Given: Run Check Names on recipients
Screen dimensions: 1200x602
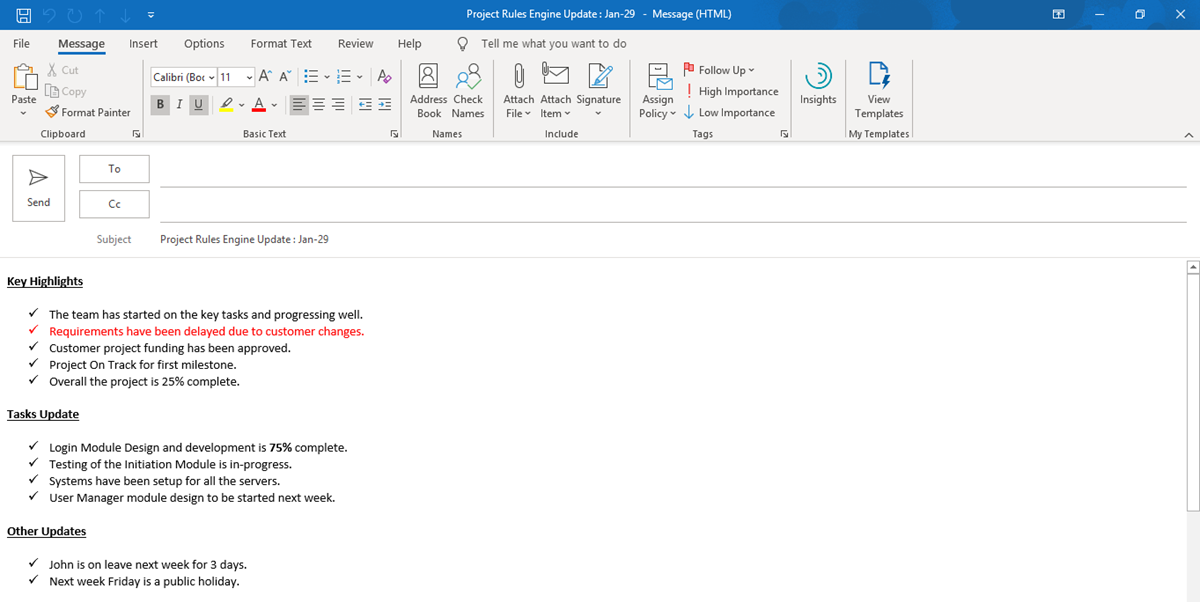Looking at the screenshot, I should pos(468,90).
